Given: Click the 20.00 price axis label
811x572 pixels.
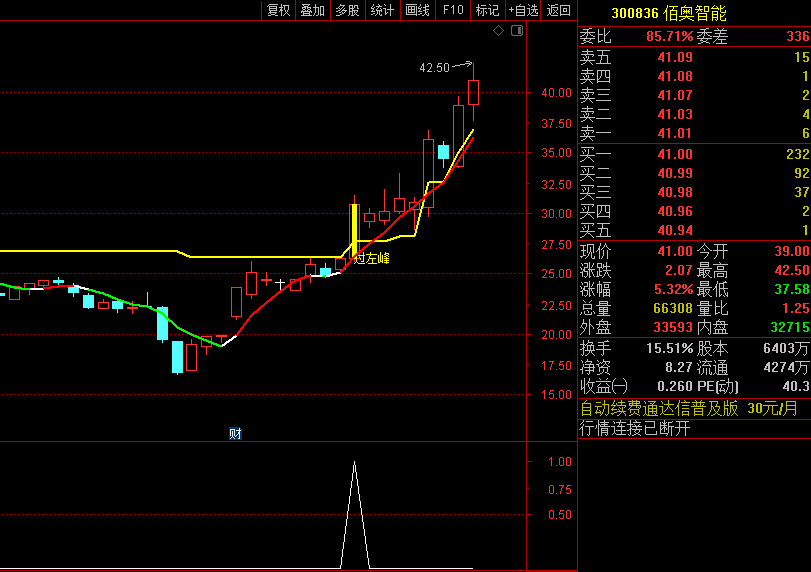Looking at the screenshot, I should 556,335.
